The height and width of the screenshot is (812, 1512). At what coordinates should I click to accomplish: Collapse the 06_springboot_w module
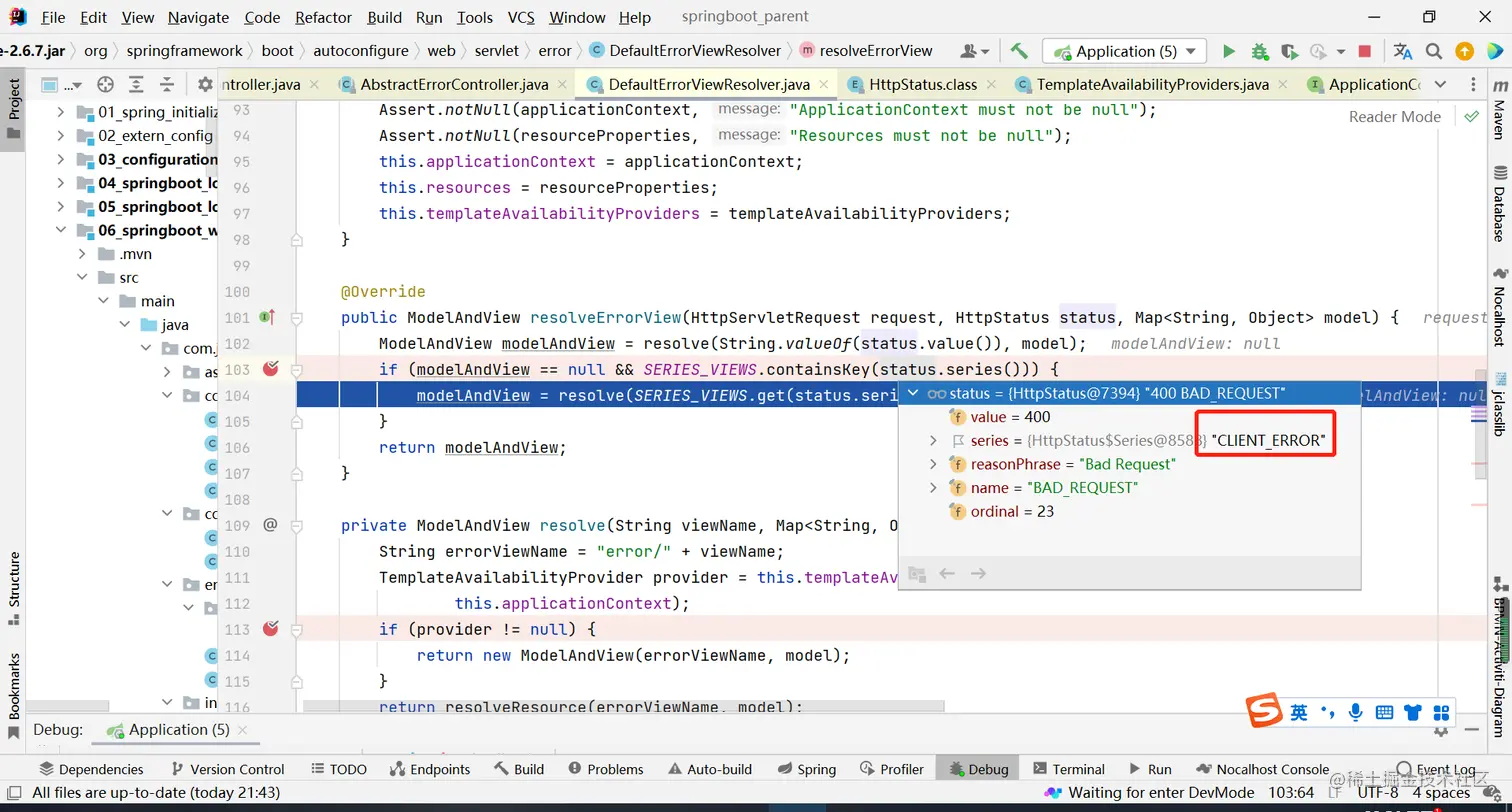(61, 230)
